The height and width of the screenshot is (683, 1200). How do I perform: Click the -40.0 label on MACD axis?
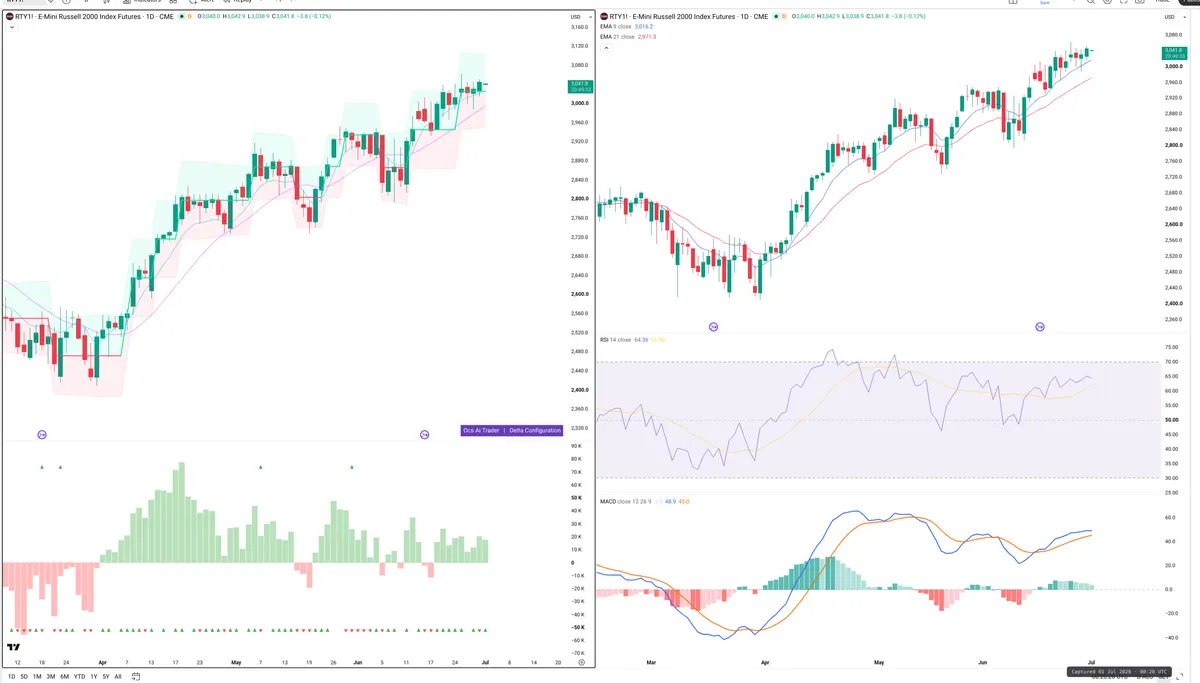tap(1170, 637)
